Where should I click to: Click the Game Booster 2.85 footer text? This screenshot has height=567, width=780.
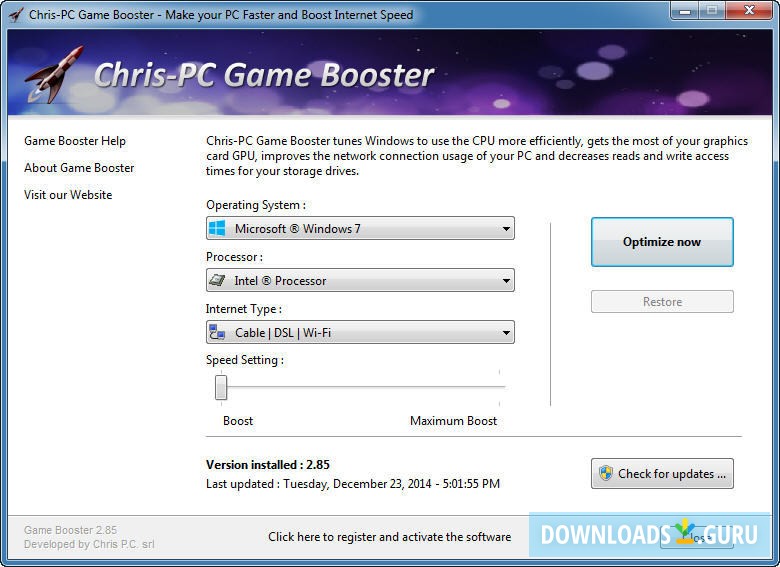click(70, 530)
